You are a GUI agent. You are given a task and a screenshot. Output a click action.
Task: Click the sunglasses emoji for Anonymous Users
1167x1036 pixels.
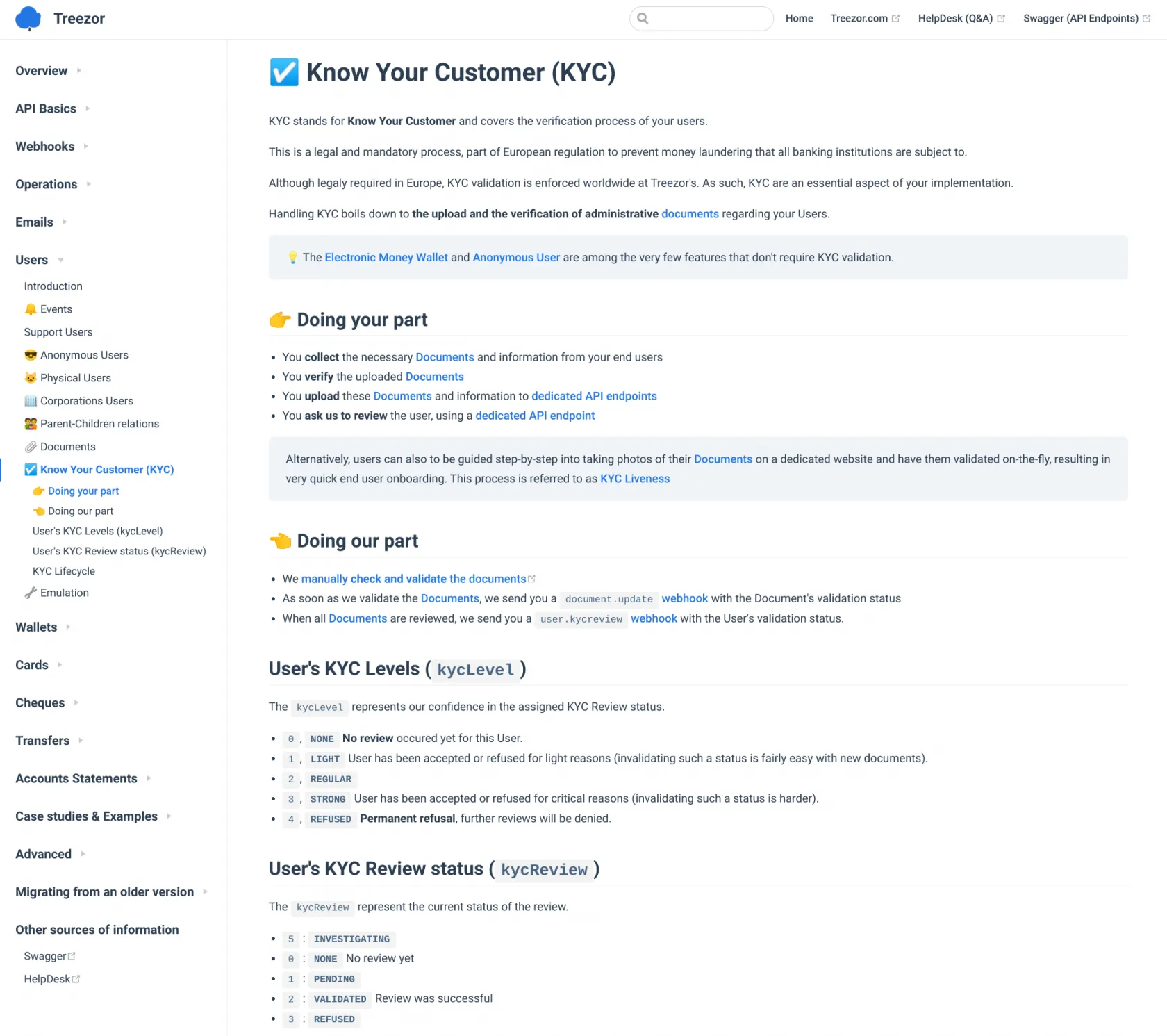[31, 355]
